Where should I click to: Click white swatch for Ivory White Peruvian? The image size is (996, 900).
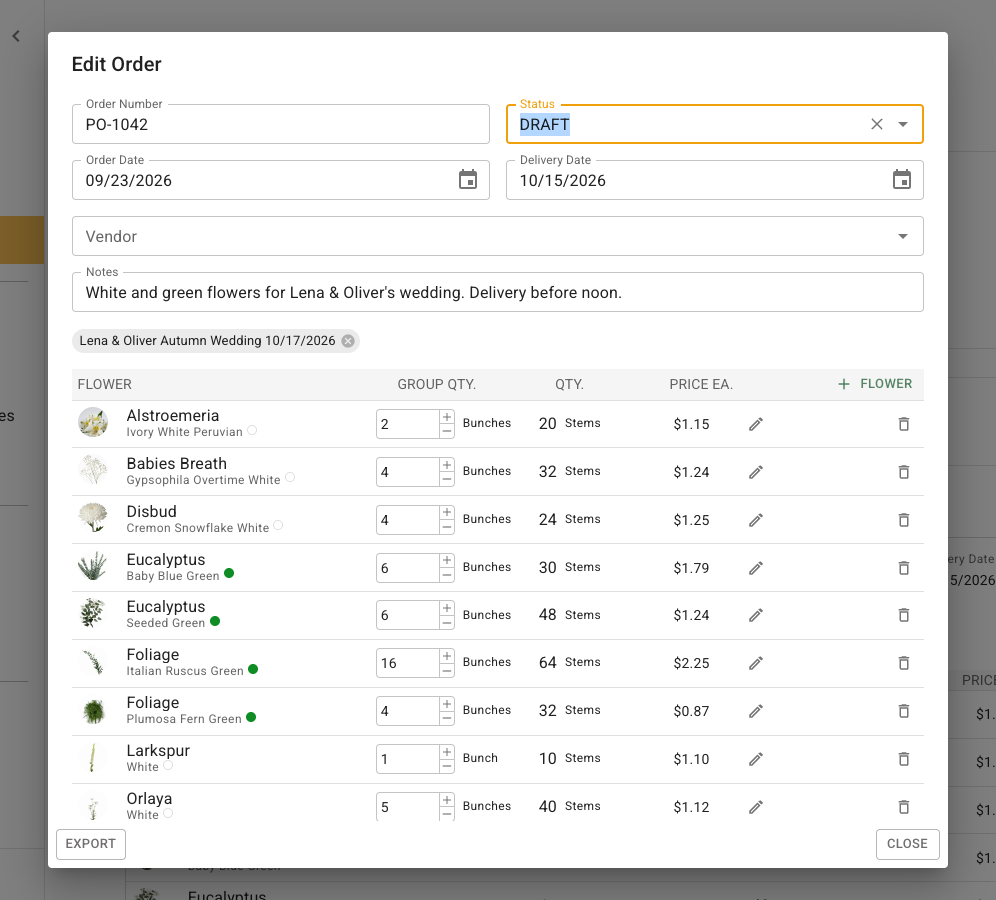pos(252,430)
